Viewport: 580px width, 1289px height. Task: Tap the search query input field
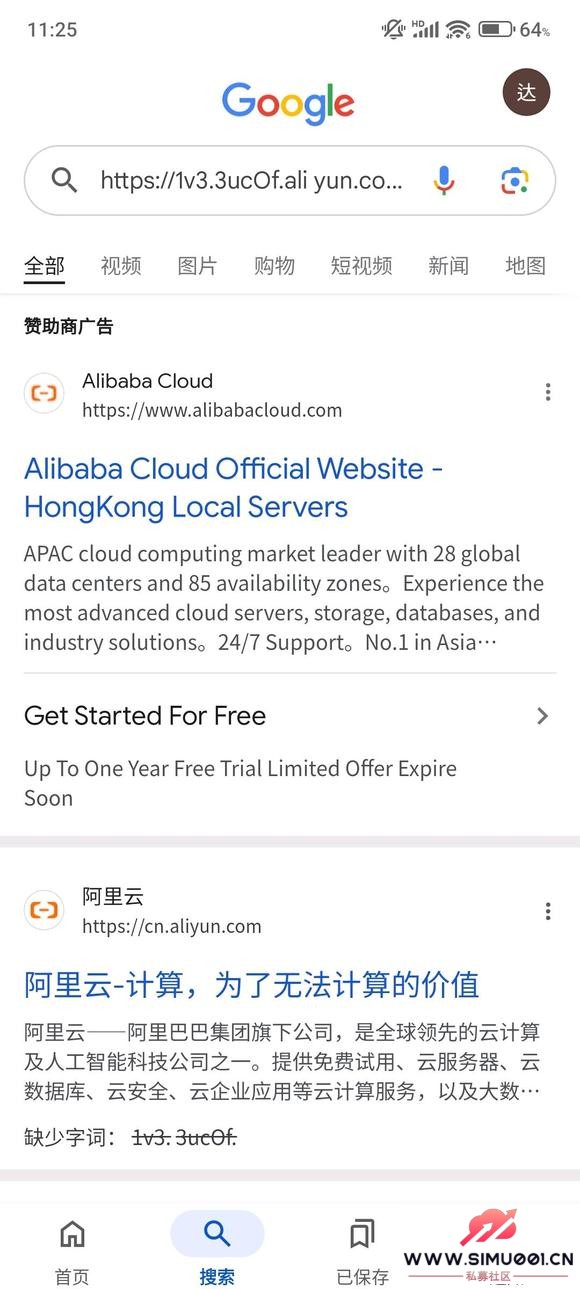[x=252, y=180]
